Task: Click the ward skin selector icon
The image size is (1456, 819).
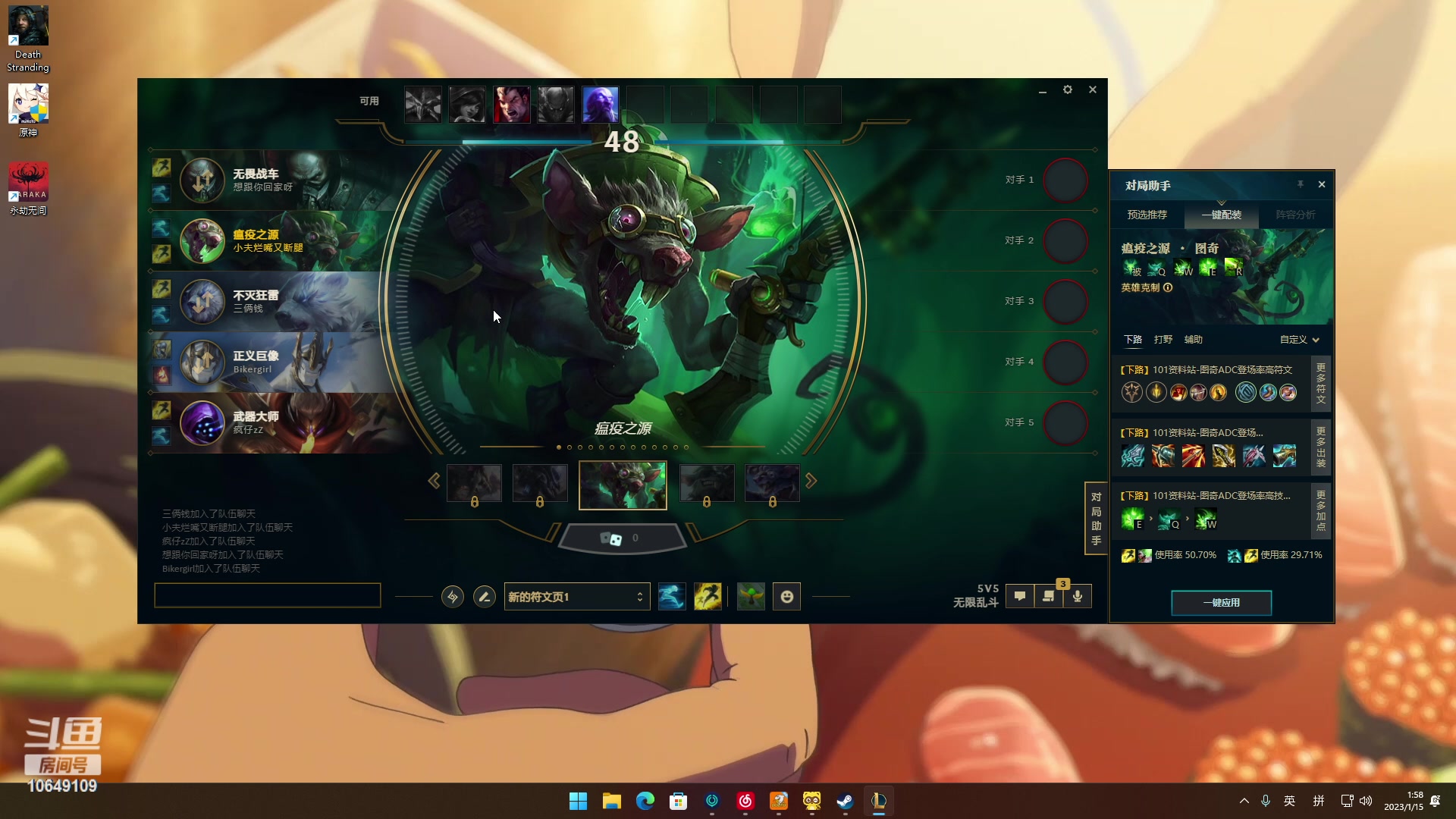Action: tap(751, 597)
